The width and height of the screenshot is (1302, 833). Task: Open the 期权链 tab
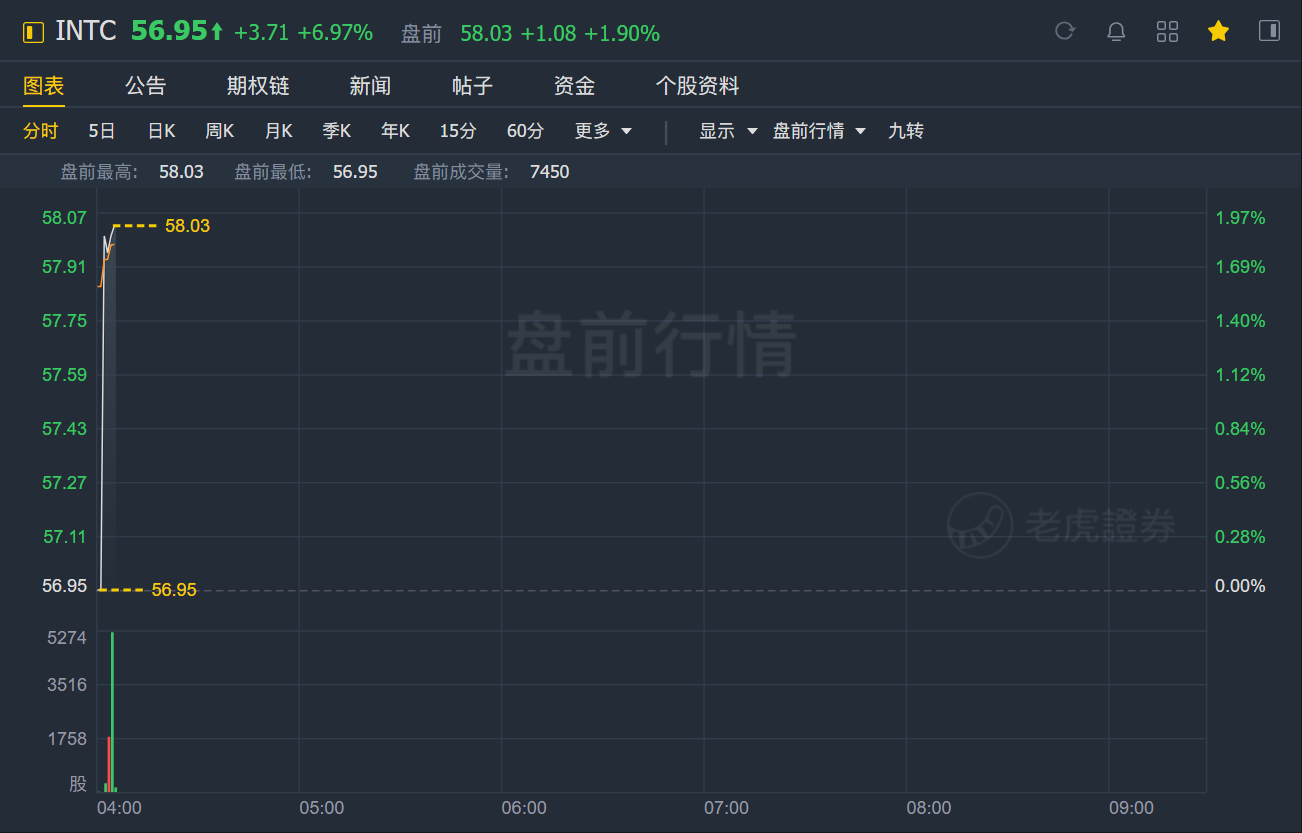258,86
